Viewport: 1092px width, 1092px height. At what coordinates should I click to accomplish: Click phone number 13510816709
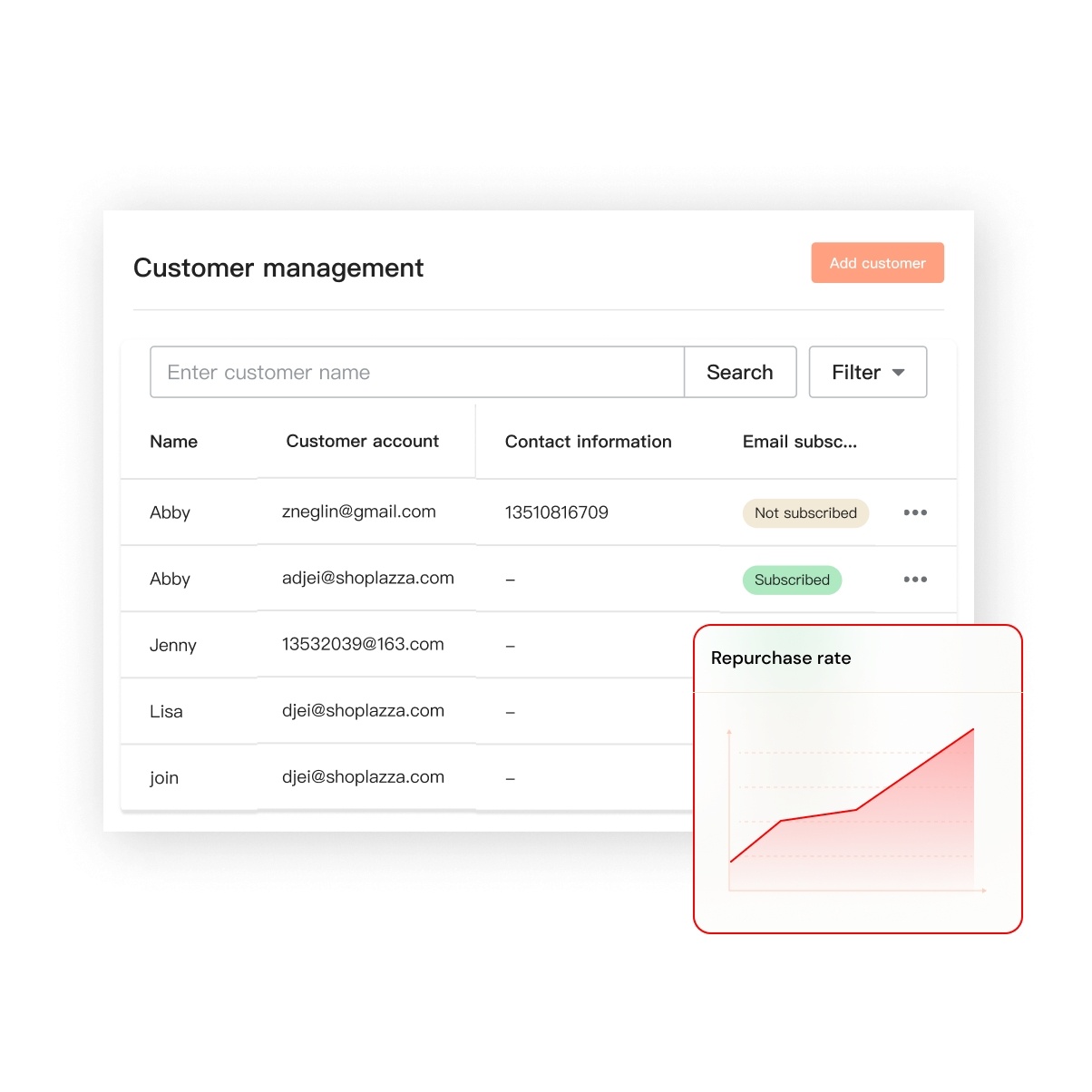[x=557, y=512]
